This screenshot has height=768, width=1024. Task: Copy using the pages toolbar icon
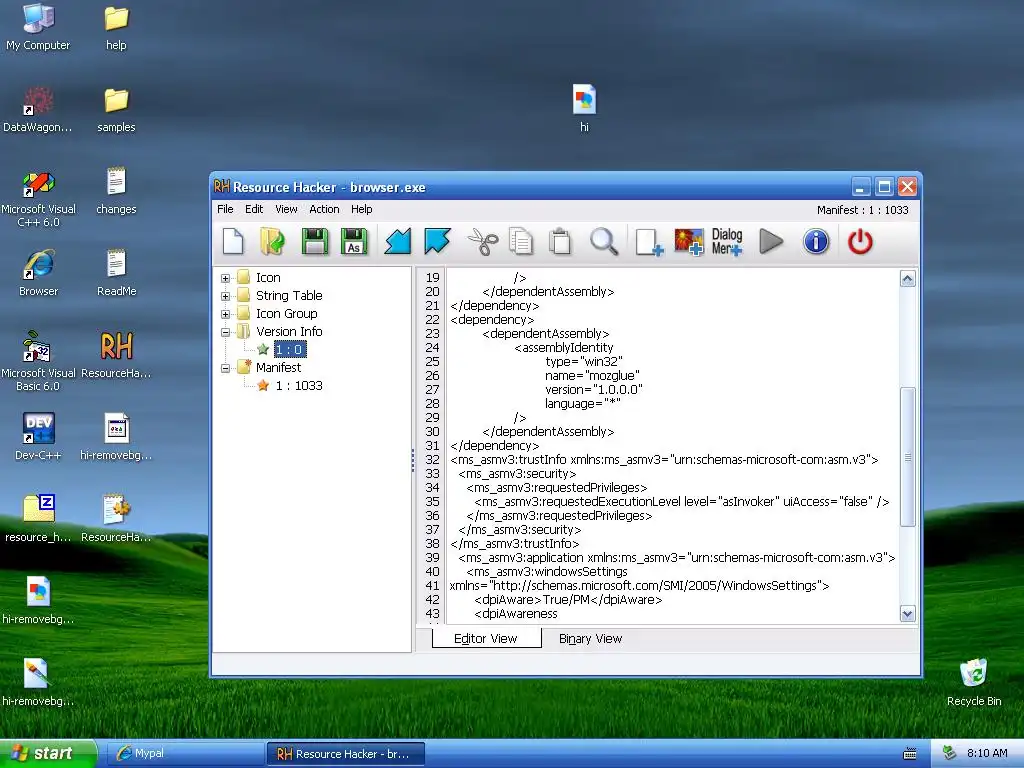pos(520,242)
